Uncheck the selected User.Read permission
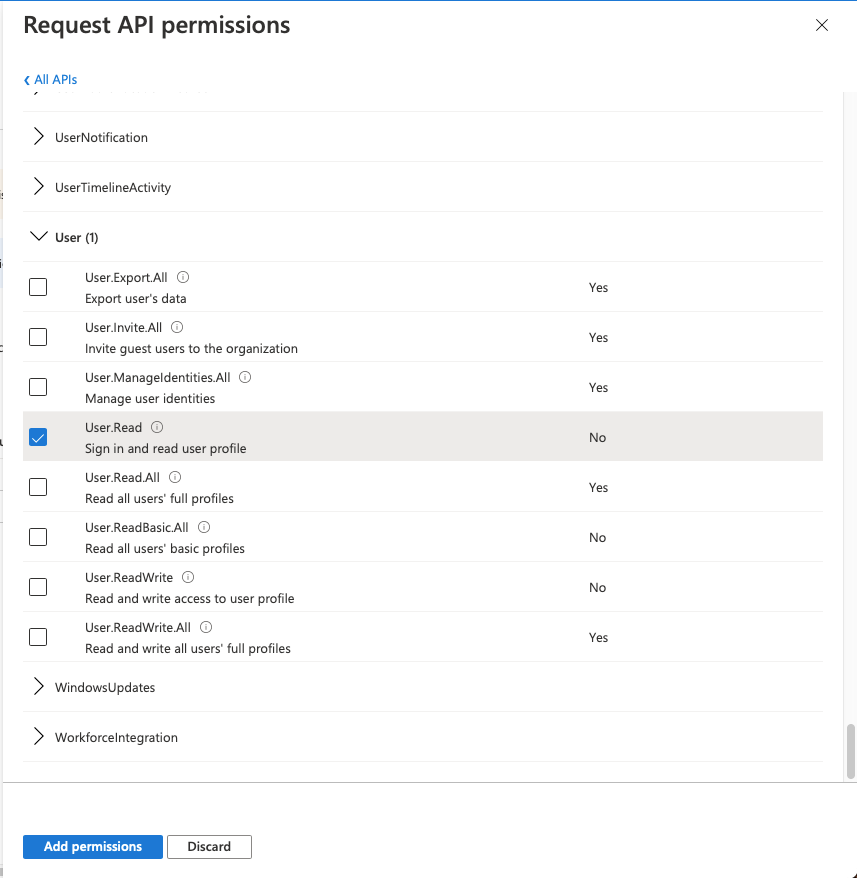 [x=38, y=436]
